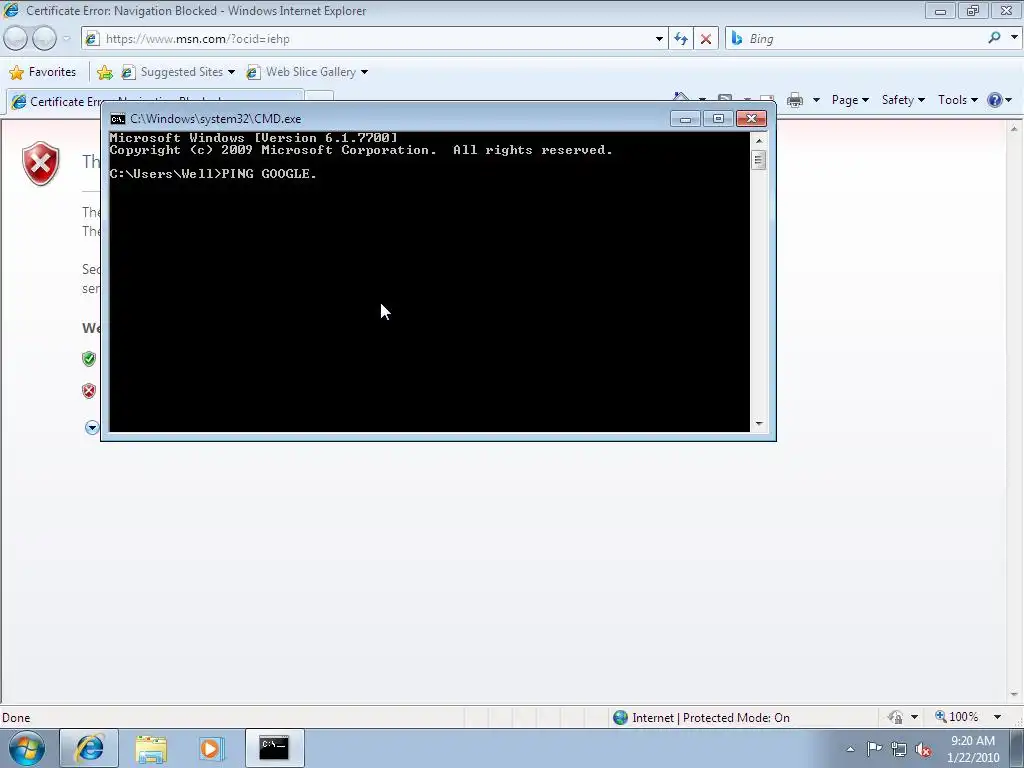The width and height of the screenshot is (1024, 768).
Task: Minimize the CMD.exe window
Action: point(685,118)
